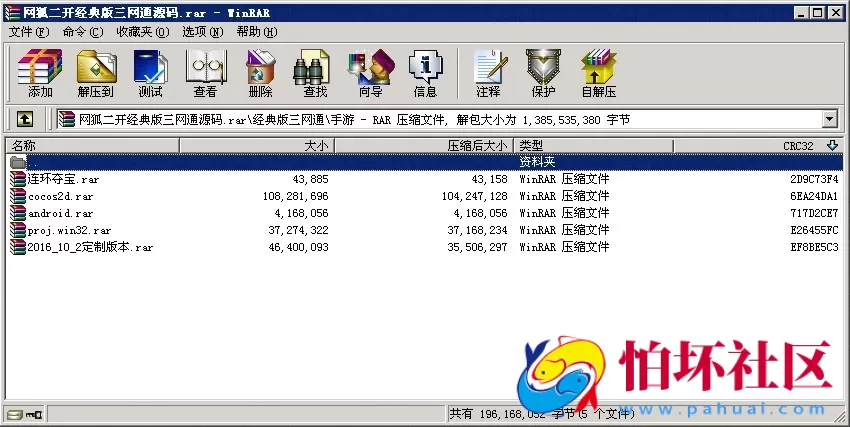Open the Commands (命令) menu
This screenshot has height=427, width=850.
click(83, 32)
